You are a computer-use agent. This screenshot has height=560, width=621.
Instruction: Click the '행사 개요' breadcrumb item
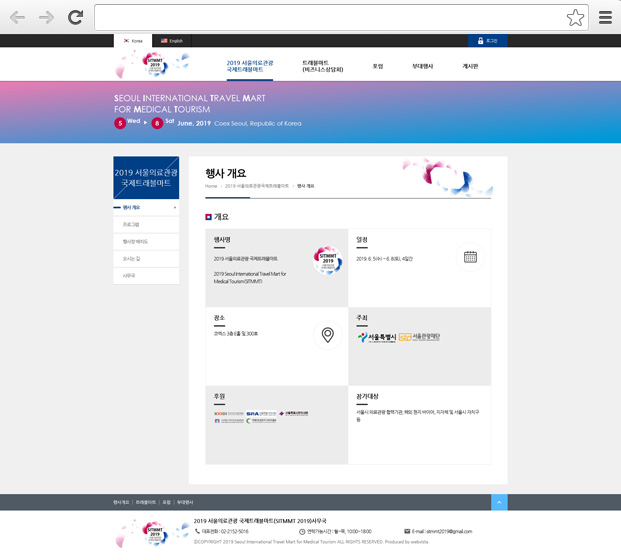point(305,186)
